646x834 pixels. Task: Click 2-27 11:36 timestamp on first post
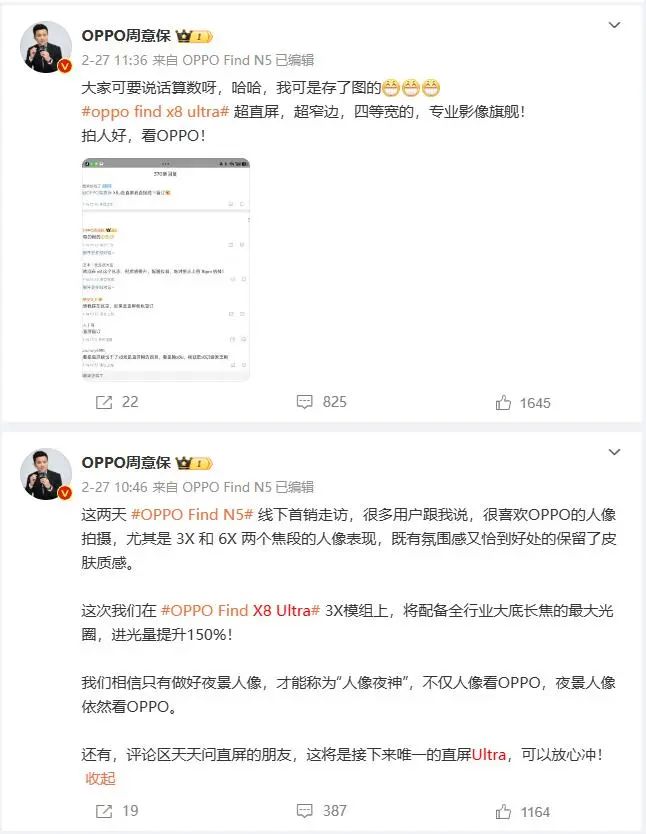(114, 60)
